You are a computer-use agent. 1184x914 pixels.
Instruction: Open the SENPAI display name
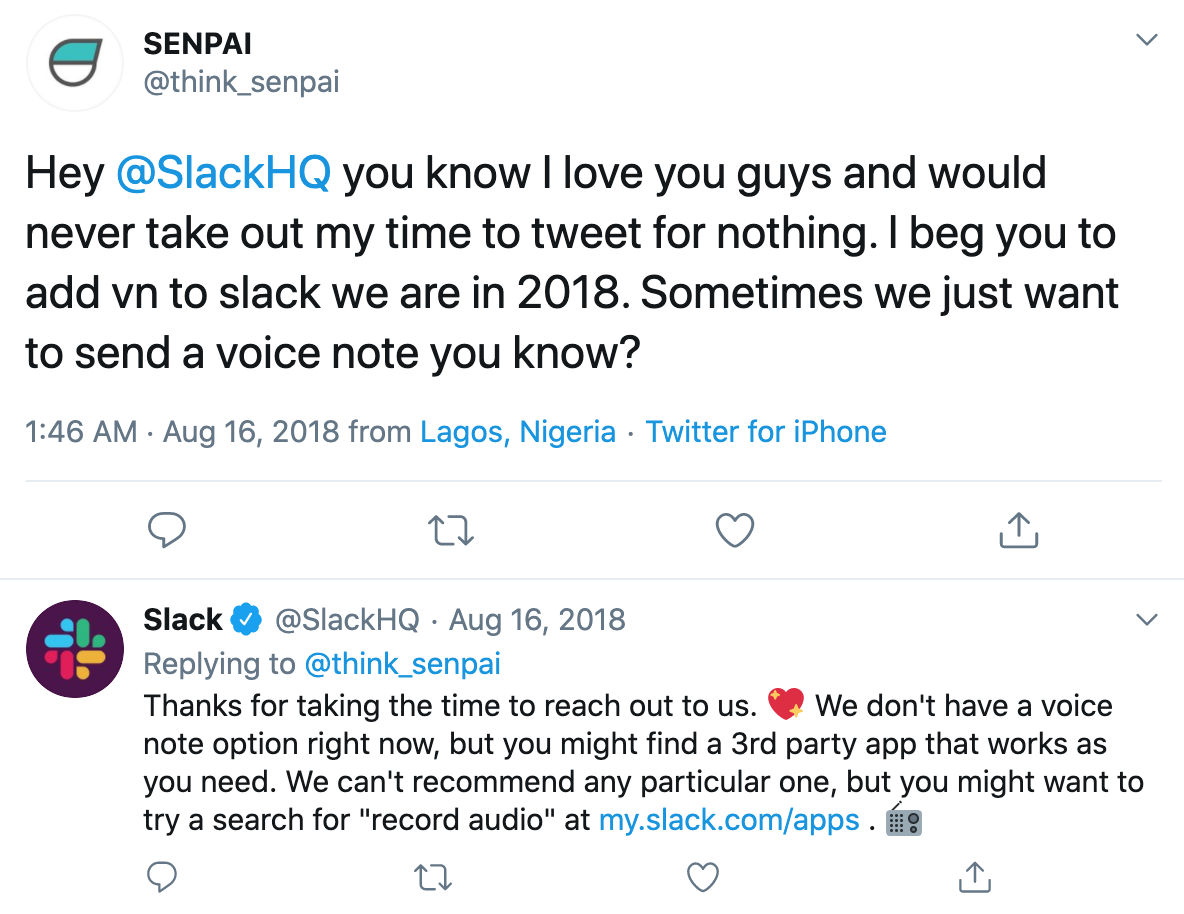(x=200, y=43)
